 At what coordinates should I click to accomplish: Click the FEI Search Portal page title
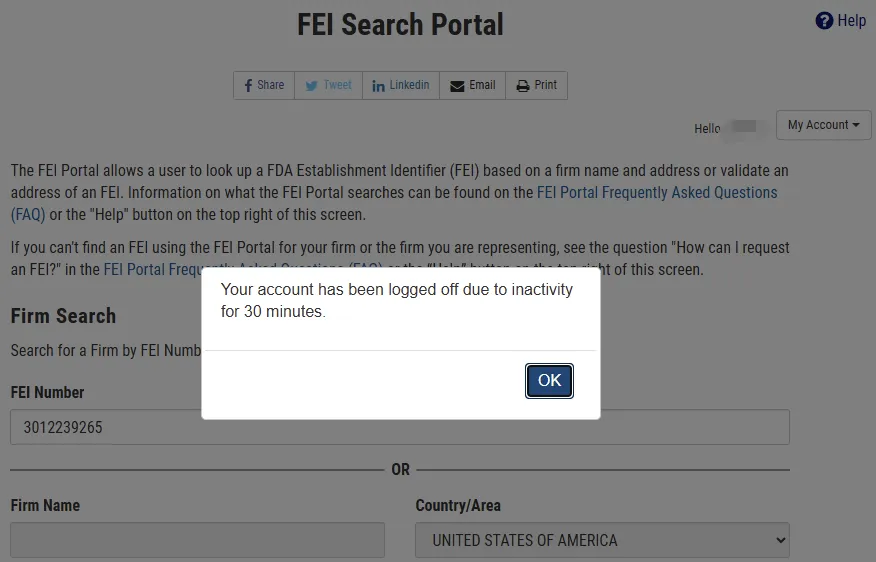click(400, 24)
